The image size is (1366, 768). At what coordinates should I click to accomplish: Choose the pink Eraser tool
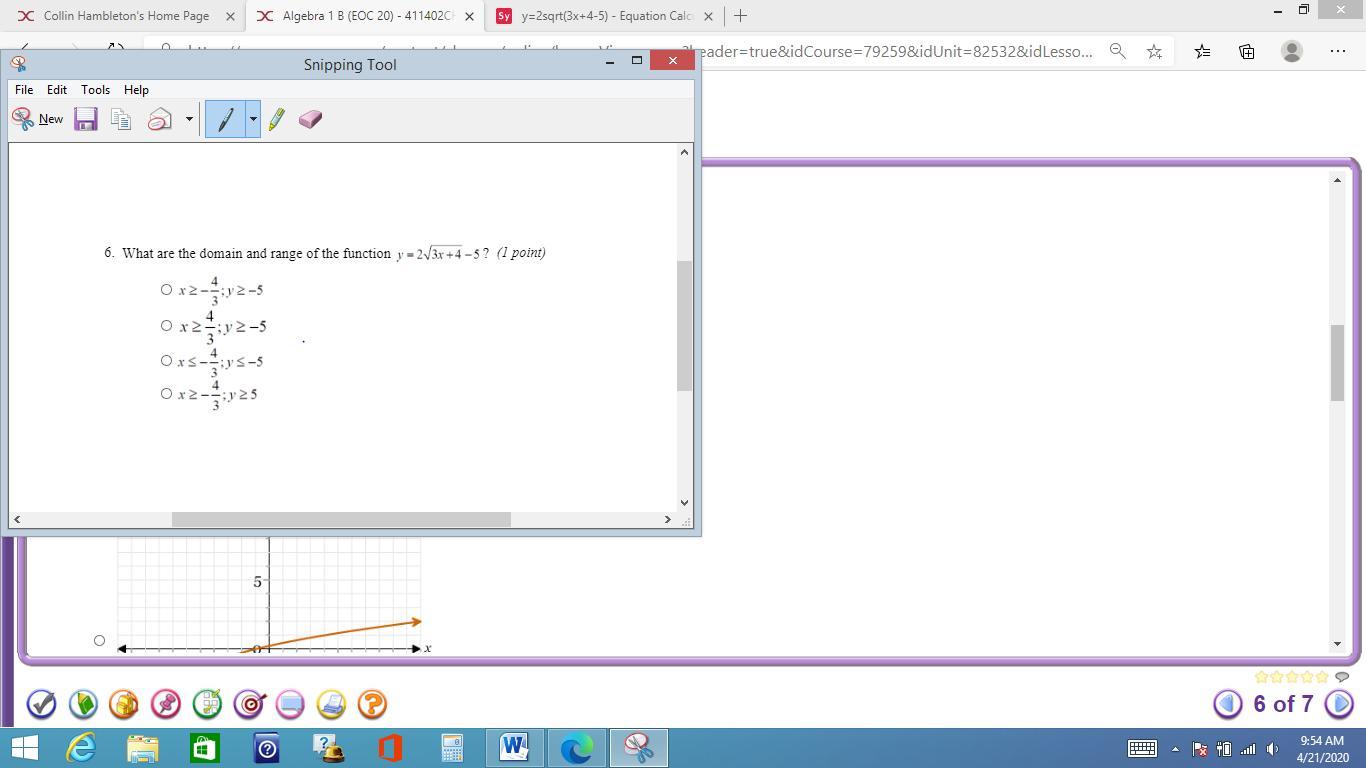pos(310,119)
